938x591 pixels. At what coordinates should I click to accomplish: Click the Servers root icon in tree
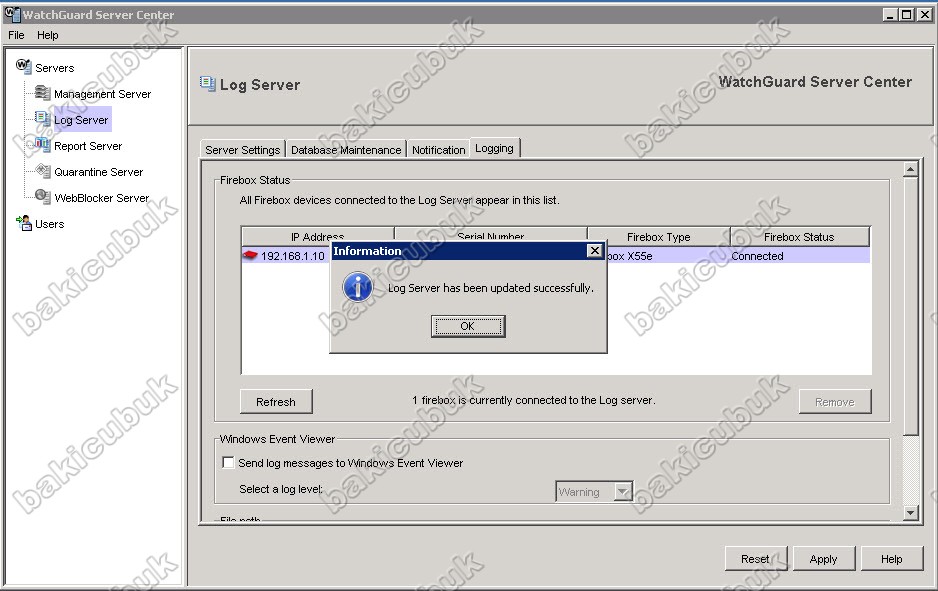pos(23,66)
